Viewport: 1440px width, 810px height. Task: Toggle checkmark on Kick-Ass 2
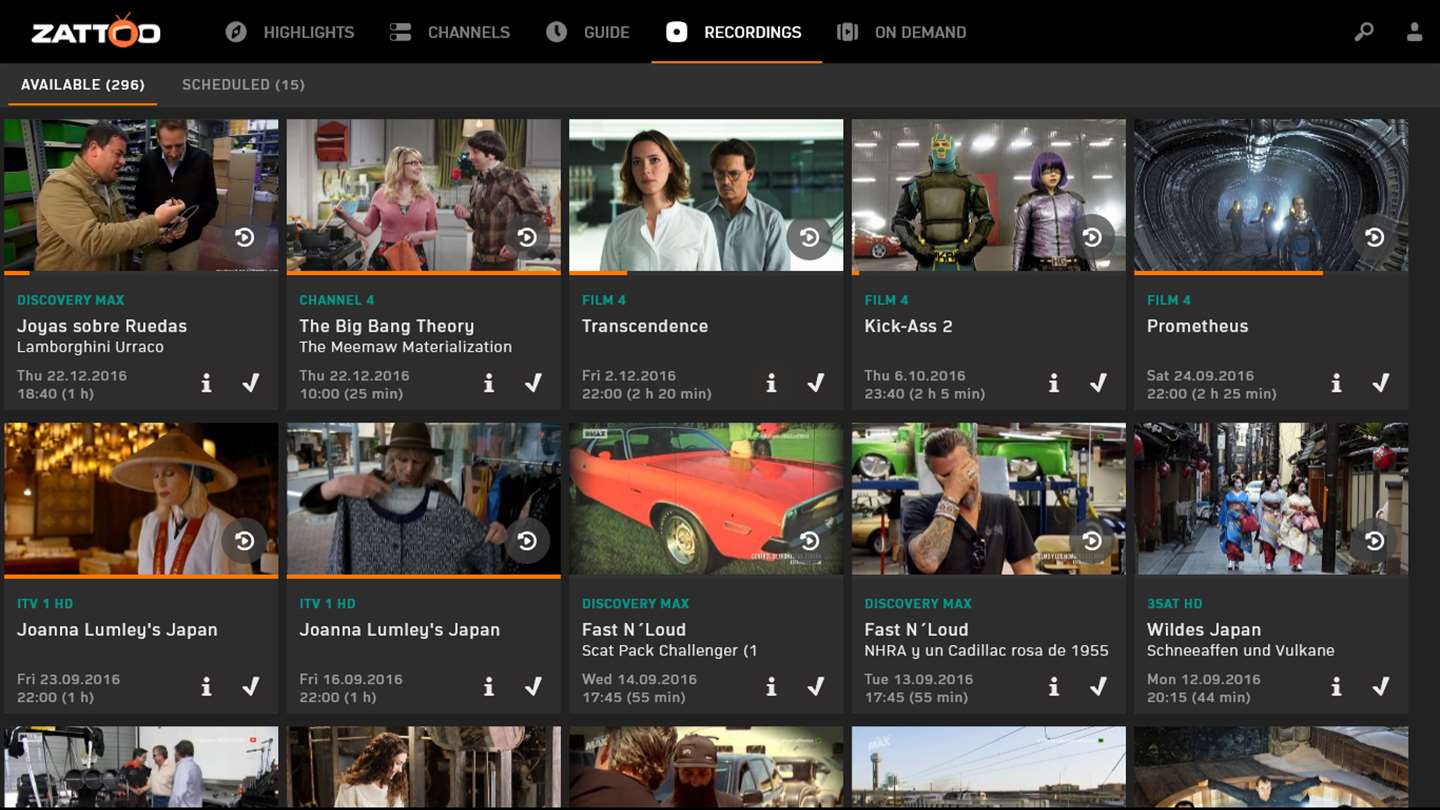[x=1099, y=383]
